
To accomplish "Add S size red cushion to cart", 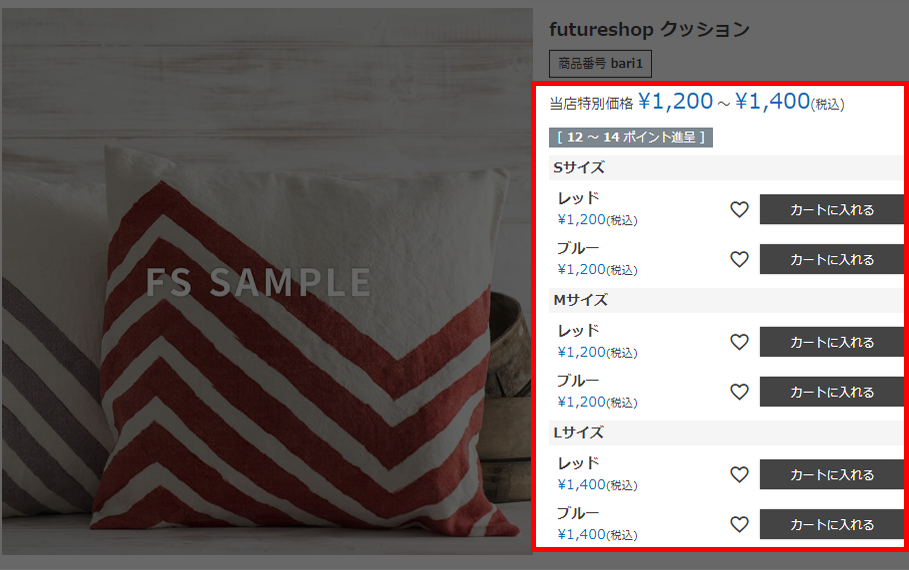I will point(832,209).
